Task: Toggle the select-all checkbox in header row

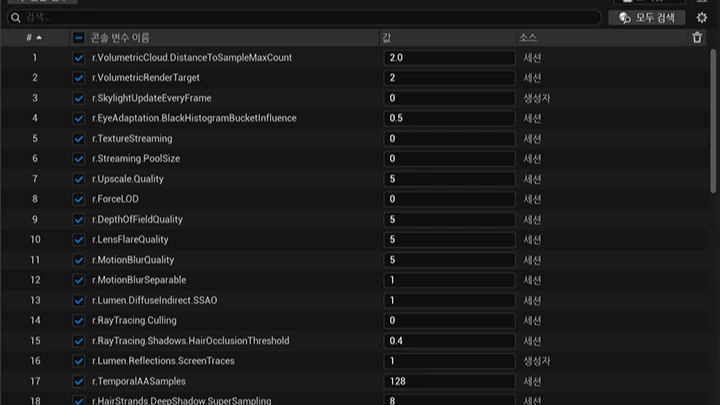Action: [79, 38]
